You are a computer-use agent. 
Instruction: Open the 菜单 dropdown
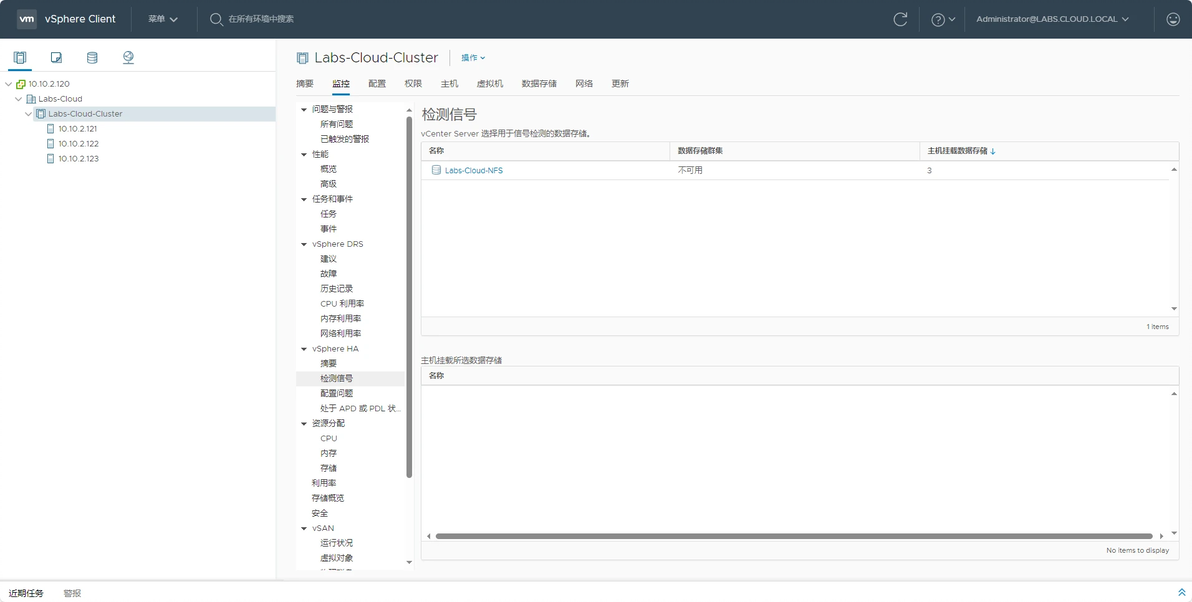click(x=163, y=19)
